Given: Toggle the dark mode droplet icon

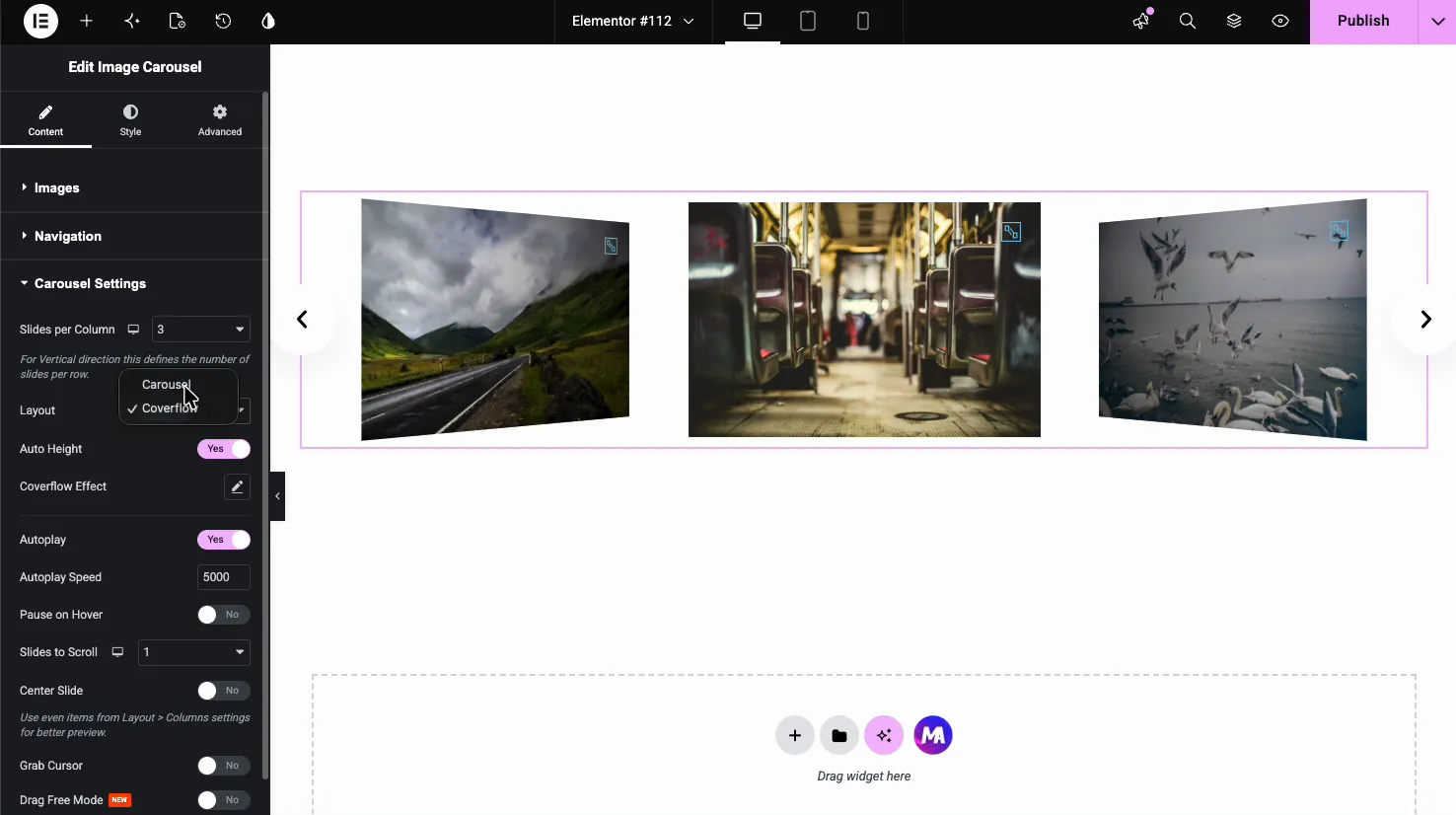Looking at the screenshot, I should coord(268,21).
